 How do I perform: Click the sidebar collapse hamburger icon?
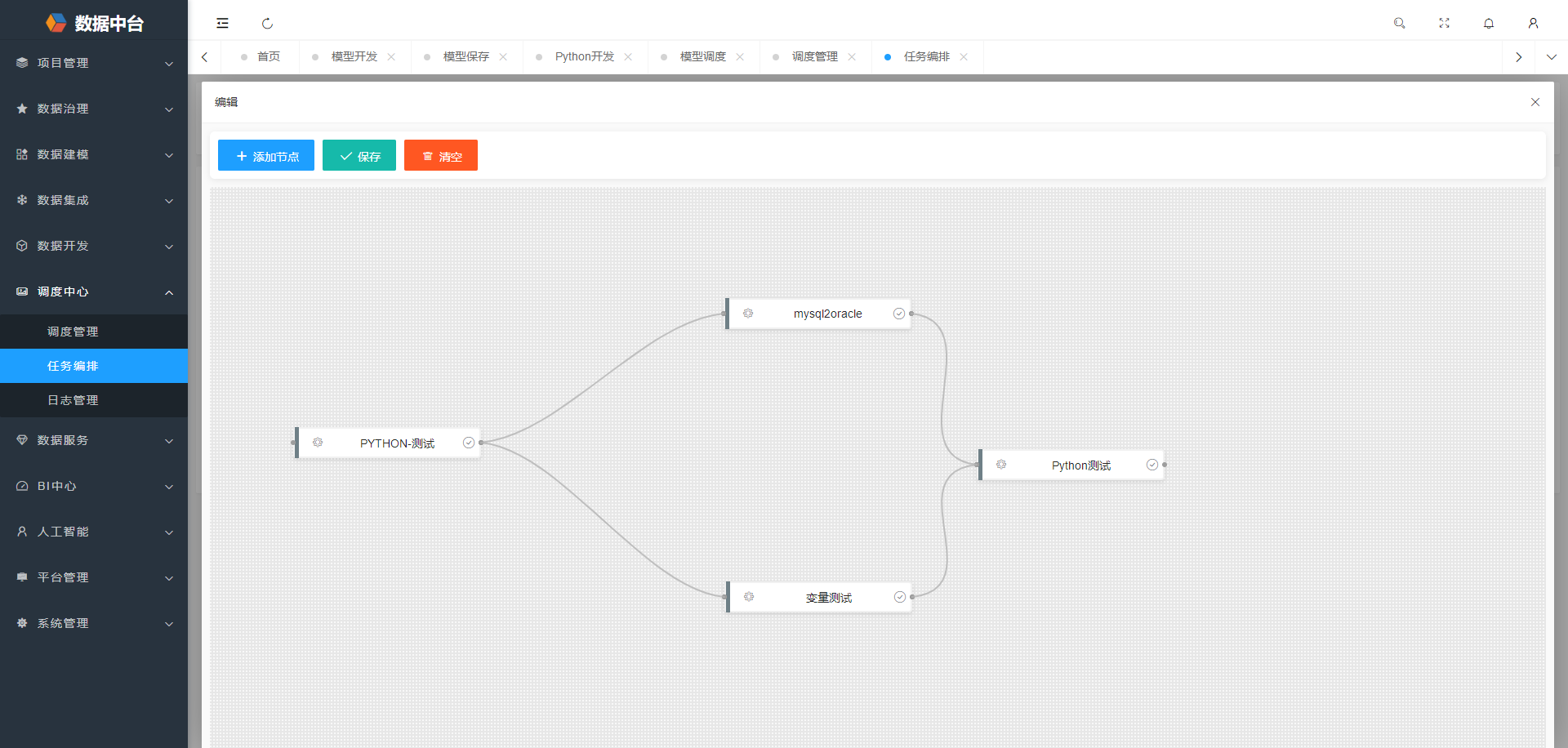tap(222, 23)
